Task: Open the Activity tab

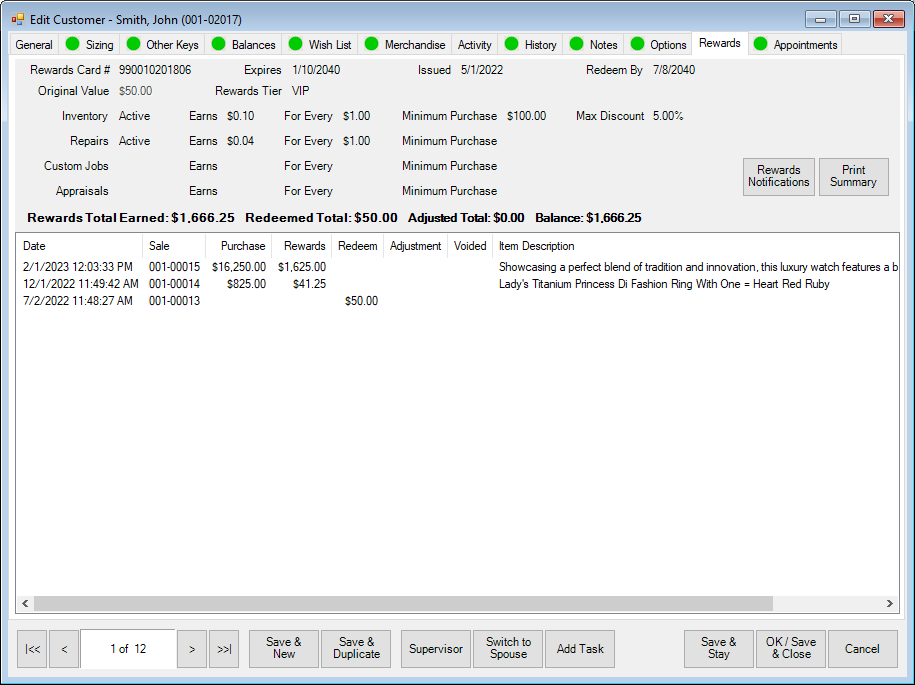Action: coord(474,45)
